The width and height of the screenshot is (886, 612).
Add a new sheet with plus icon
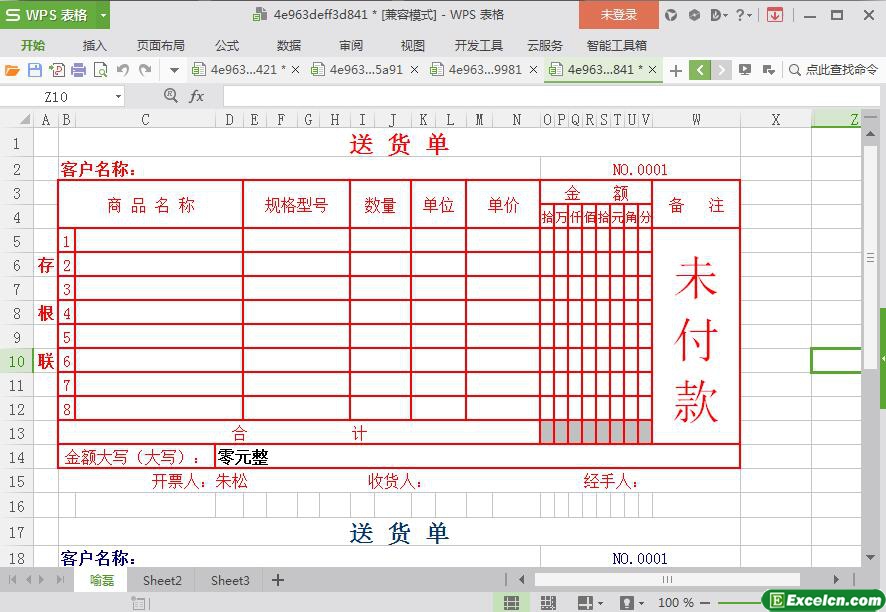(278, 580)
